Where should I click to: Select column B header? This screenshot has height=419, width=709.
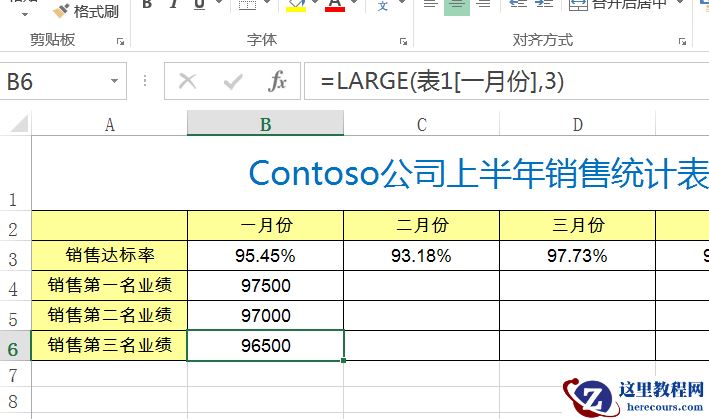point(265,124)
